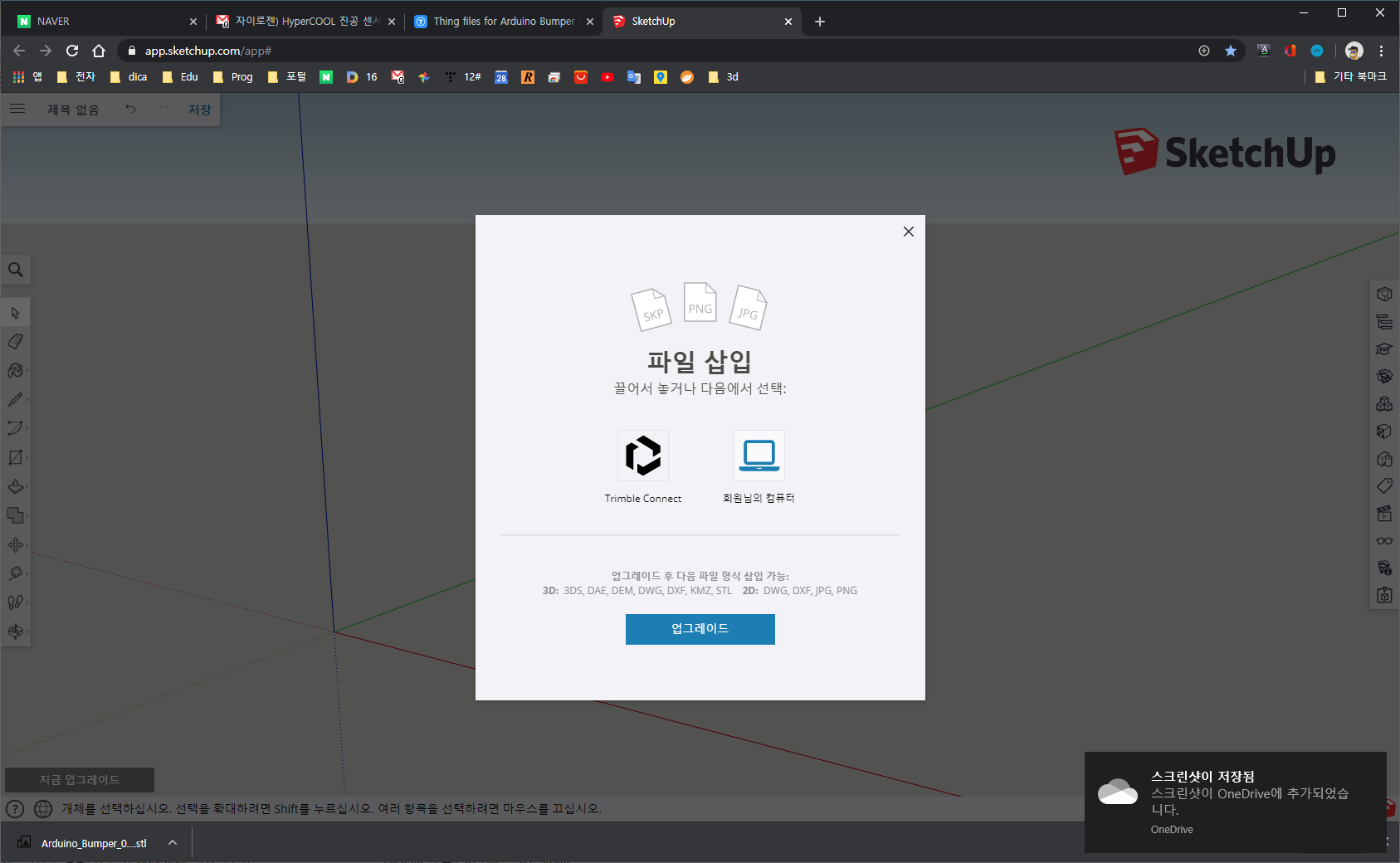Switch to Thing files for Arduino Bumper tab
The height and width of the screenshot is (863, 1400).
click(x=503, y=22)
